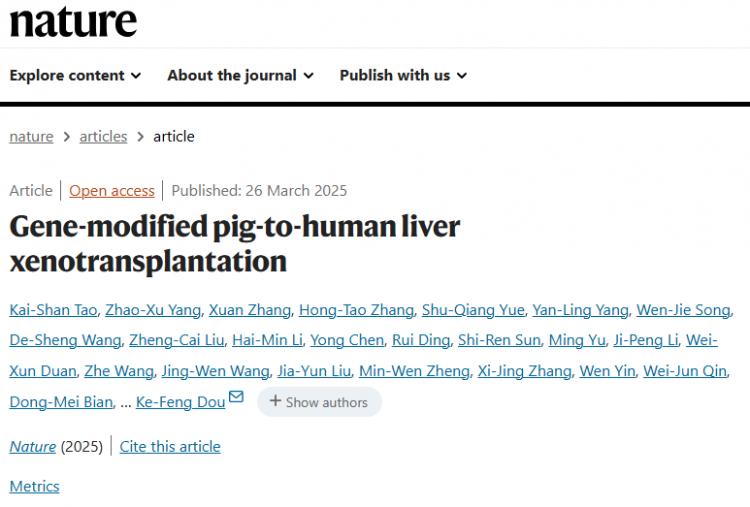750x507 pixels.
Task: Click author Zhao-Xu Yang
Action: pos(153,310)
